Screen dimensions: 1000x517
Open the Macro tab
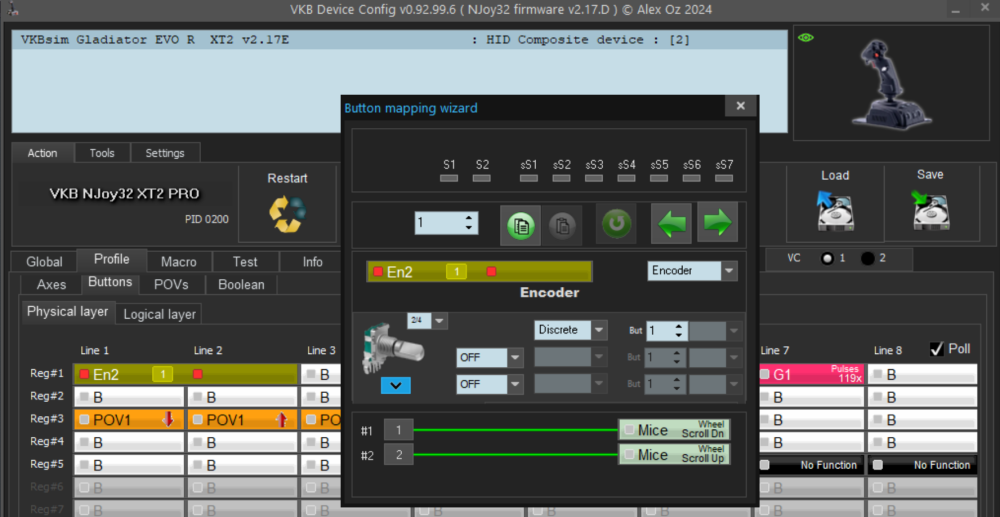(x=179, y=262)
